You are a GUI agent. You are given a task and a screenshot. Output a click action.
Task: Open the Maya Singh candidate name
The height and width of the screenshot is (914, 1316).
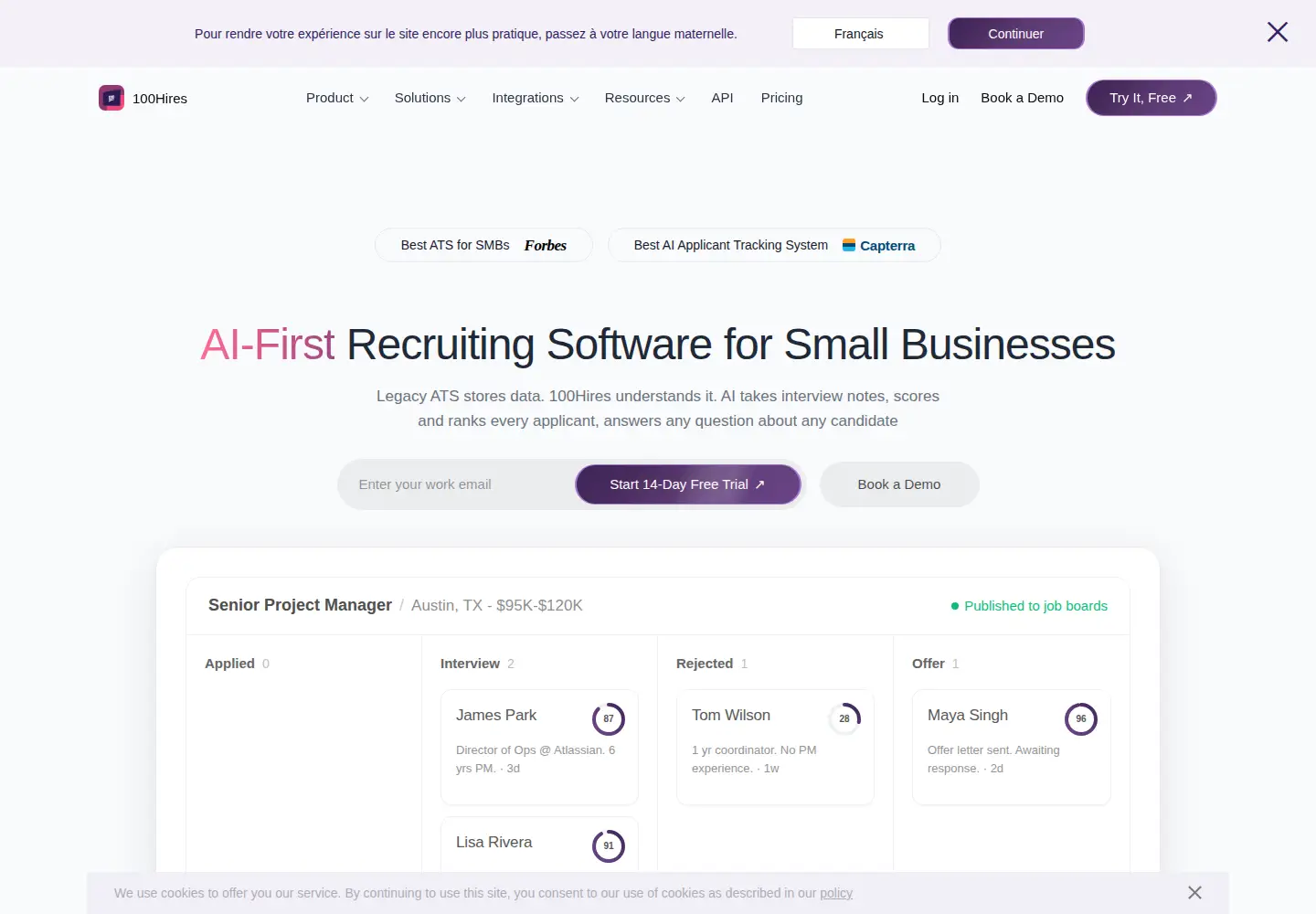[968, 715]
